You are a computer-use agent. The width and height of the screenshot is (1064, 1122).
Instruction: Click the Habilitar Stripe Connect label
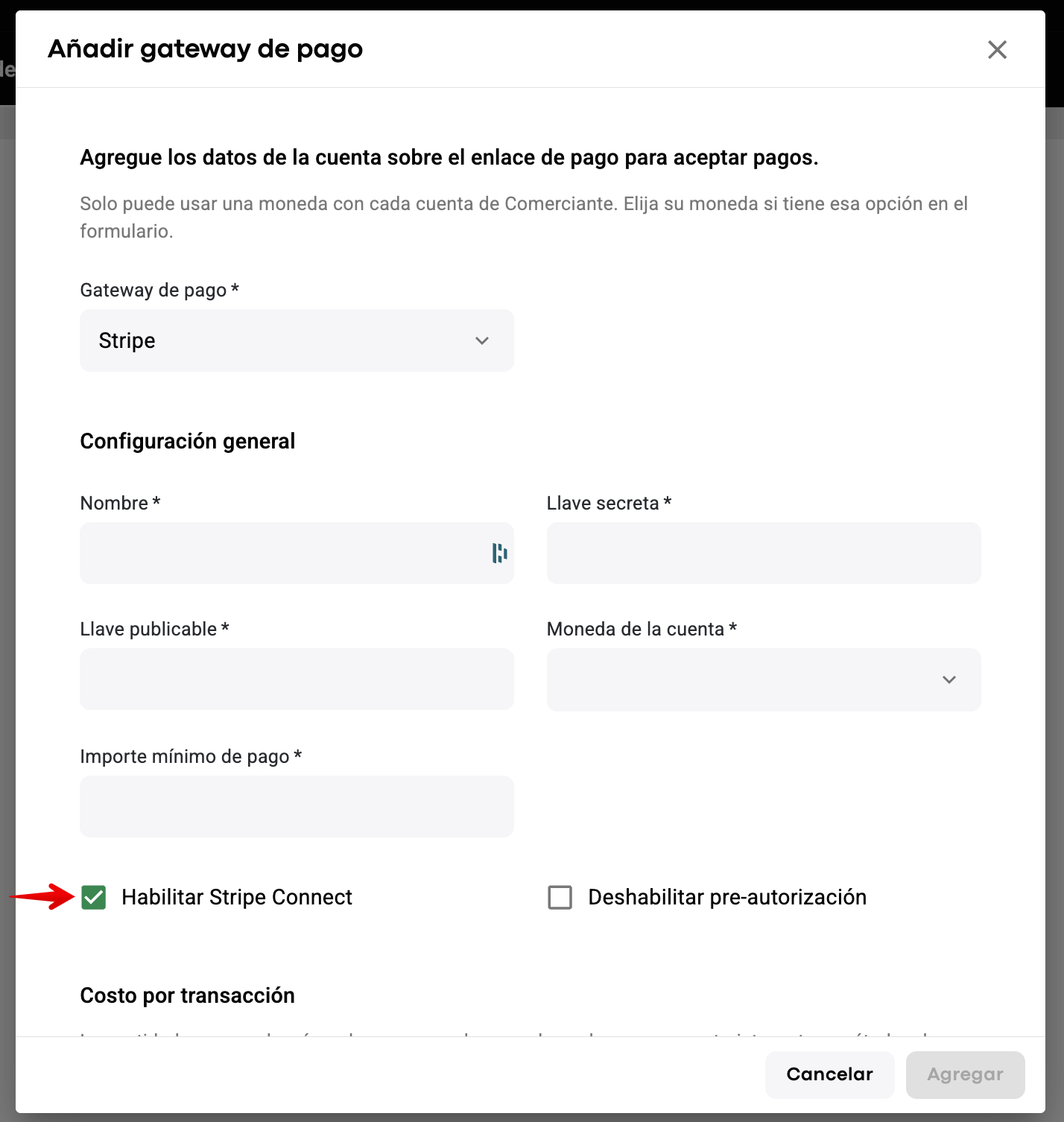point(237,897)
